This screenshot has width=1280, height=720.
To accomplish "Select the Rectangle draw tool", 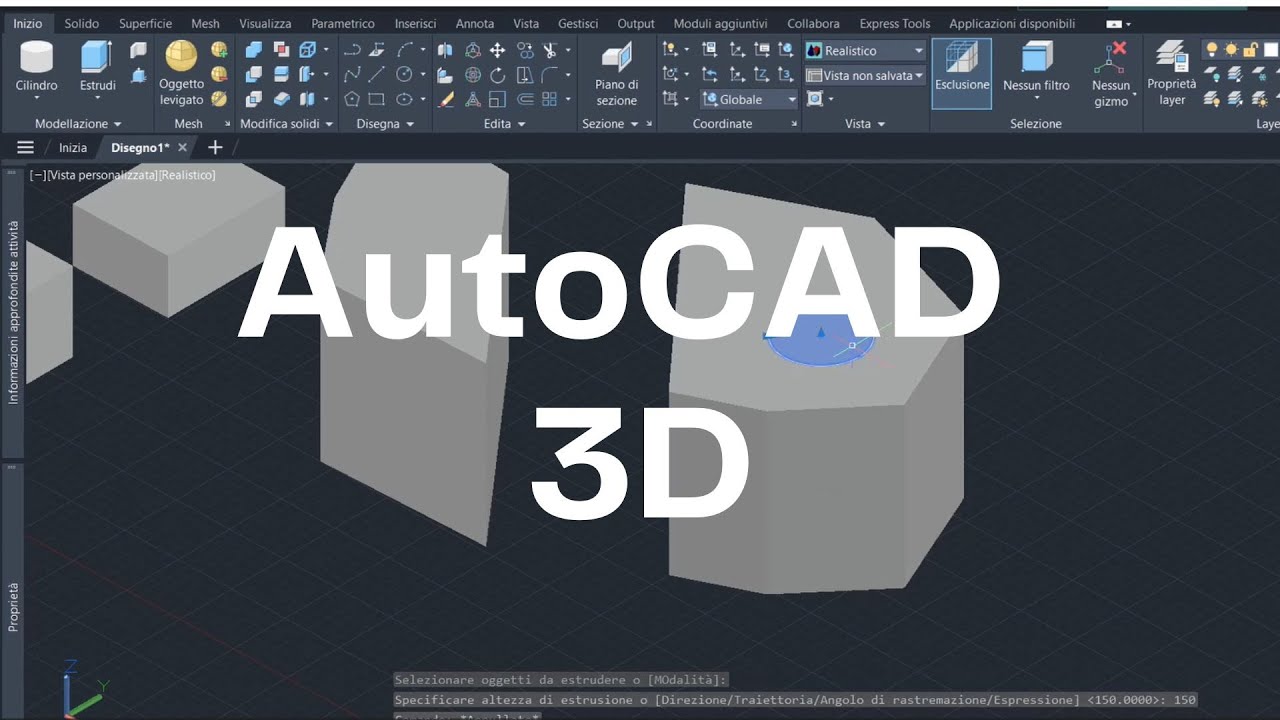I will click(376, 99).
